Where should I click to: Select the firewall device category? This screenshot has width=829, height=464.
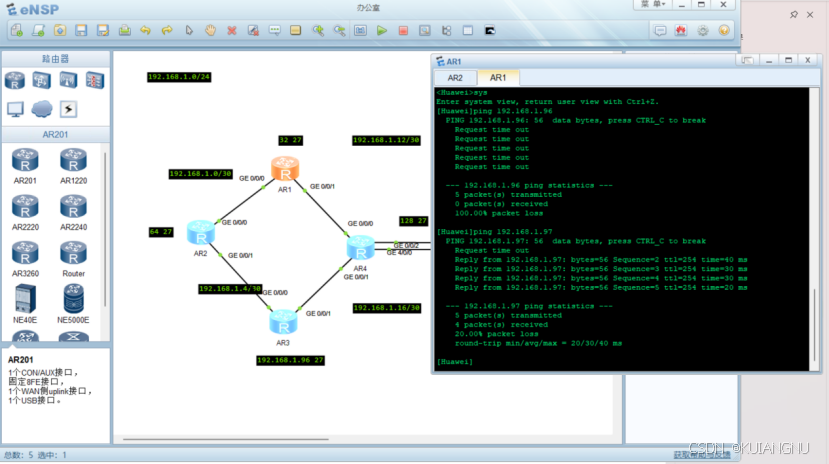click(95, 80)
